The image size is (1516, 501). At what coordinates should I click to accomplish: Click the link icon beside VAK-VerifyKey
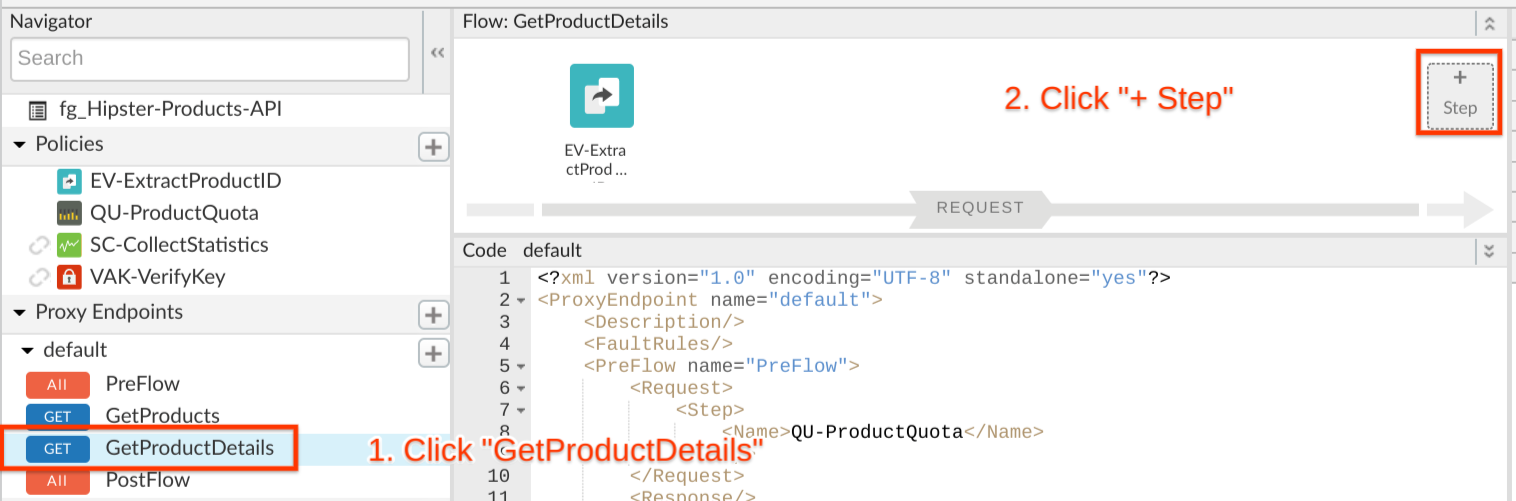[x=39, y=277]
